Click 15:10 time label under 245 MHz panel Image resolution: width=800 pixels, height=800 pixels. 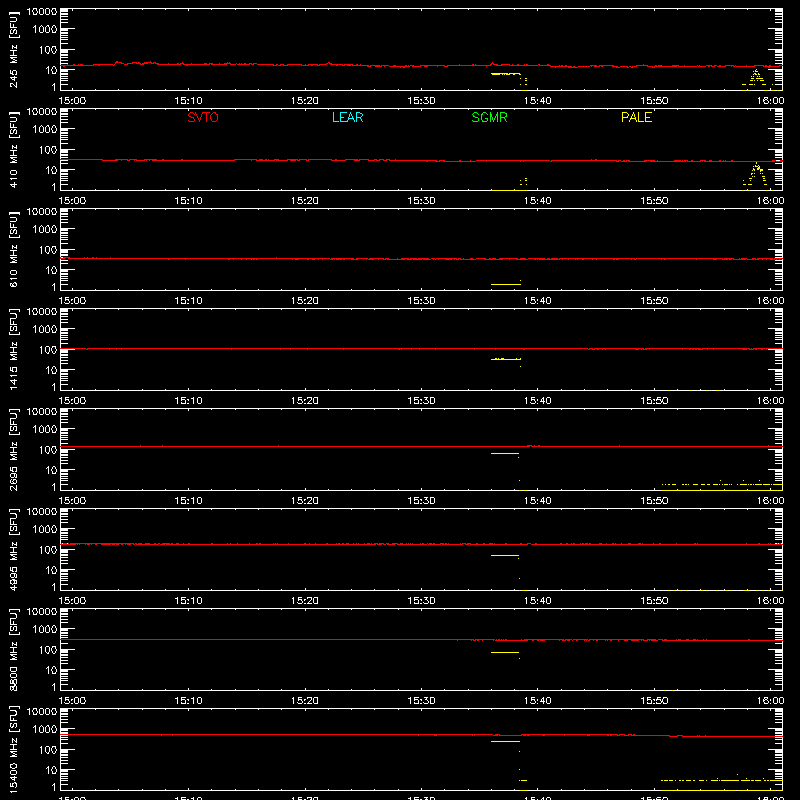coord(189,101)
